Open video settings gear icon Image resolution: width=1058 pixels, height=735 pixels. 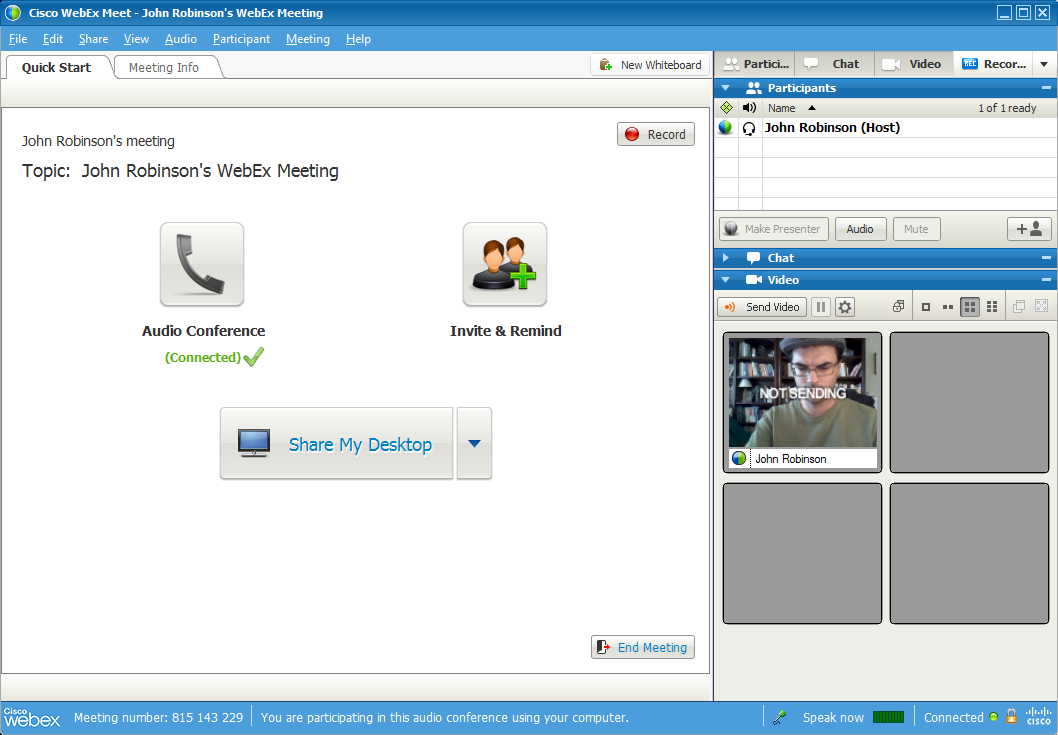coord(845,307)
